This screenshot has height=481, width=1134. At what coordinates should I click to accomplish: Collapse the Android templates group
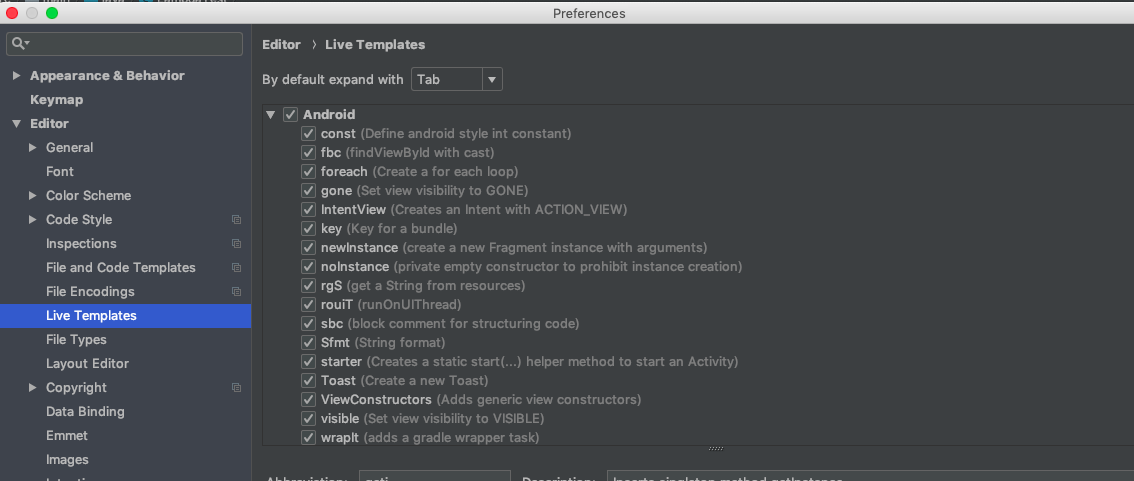[x=271, y=115]
